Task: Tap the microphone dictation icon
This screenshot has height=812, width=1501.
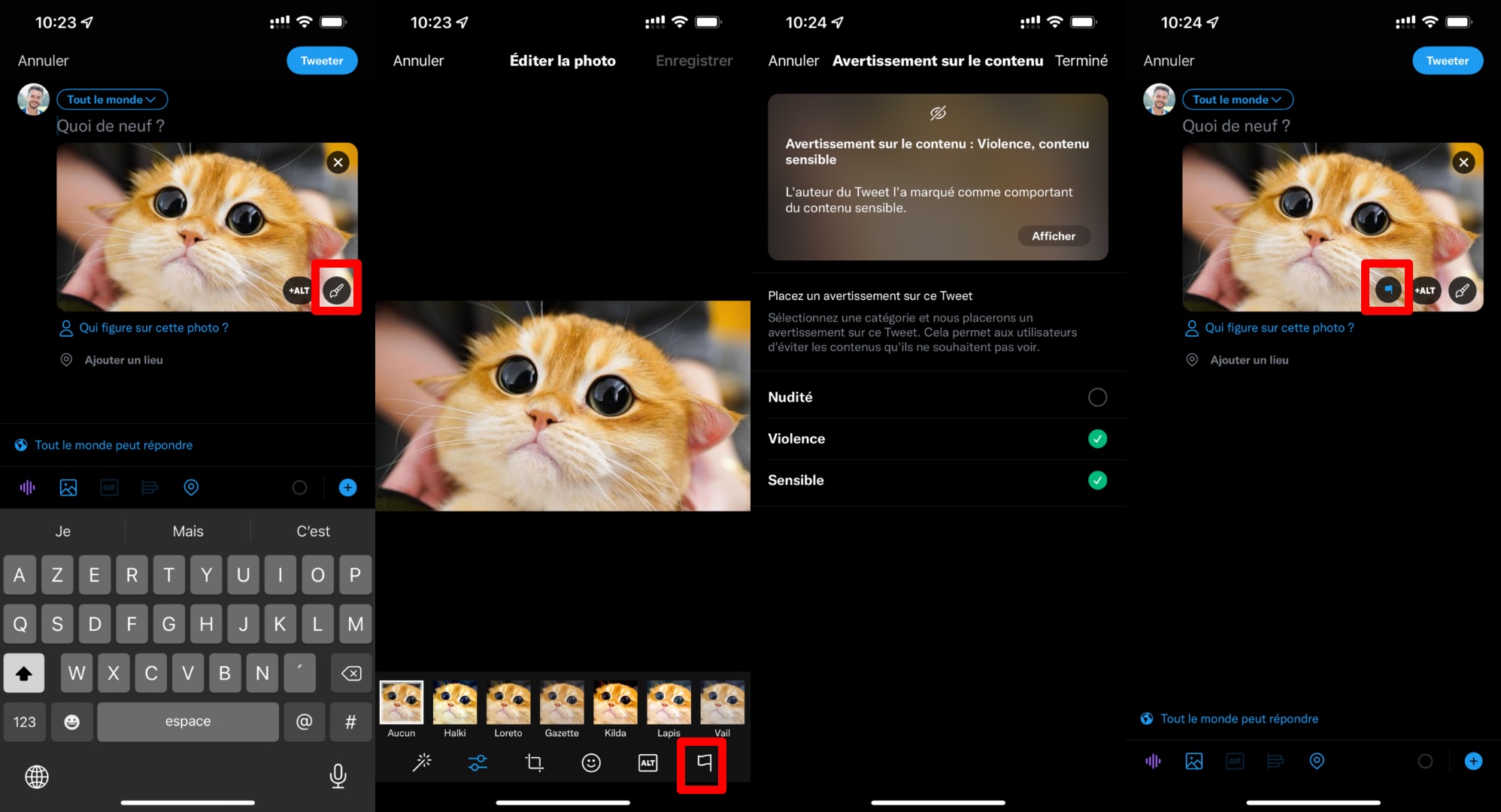Action: coord(338,776)
